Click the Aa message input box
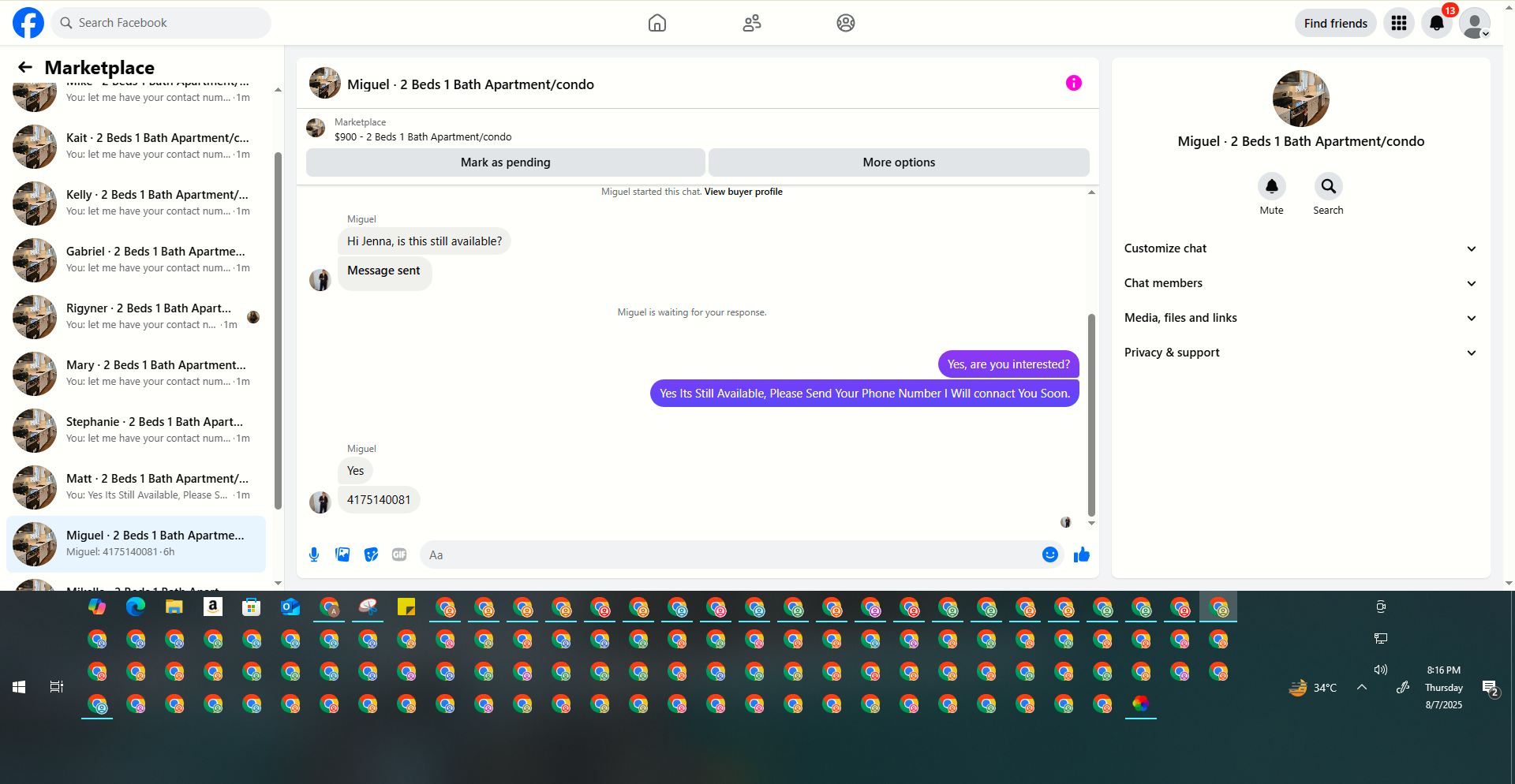The height and width of the screenshot is (784, 1515). pyautogui.click(x=730, y=554)
